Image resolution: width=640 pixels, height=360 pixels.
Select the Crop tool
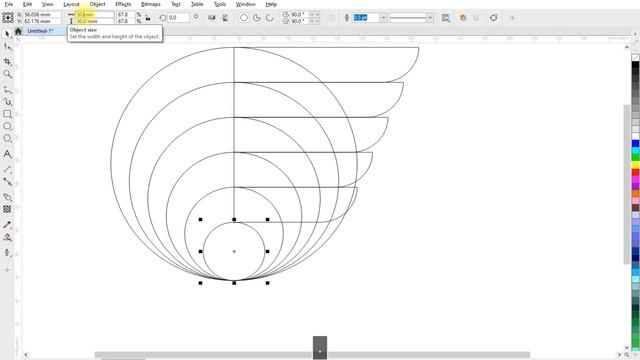[7, 61]
